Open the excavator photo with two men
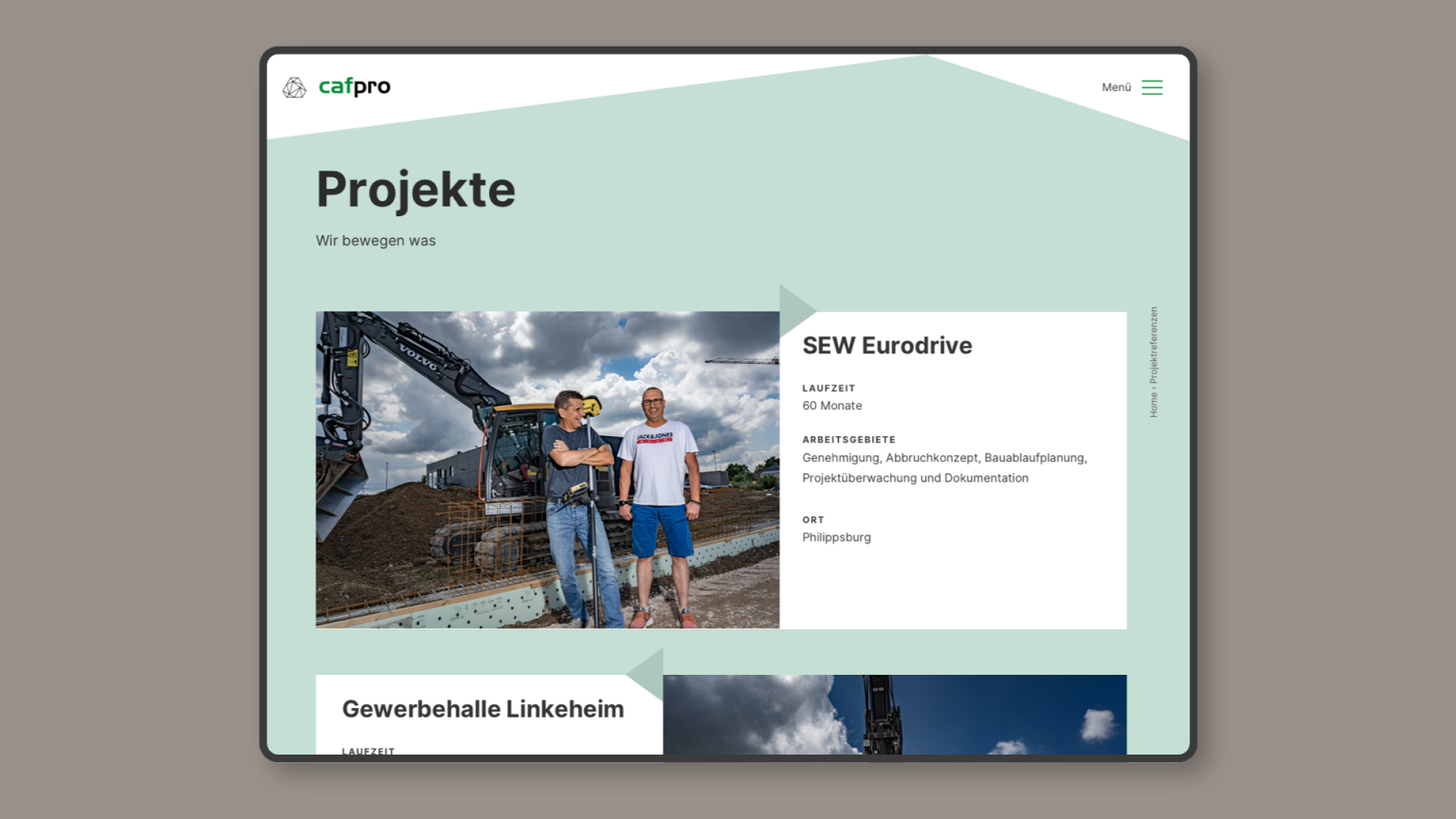This screenshot has width=1456, height=819. [x=547, y=469]
